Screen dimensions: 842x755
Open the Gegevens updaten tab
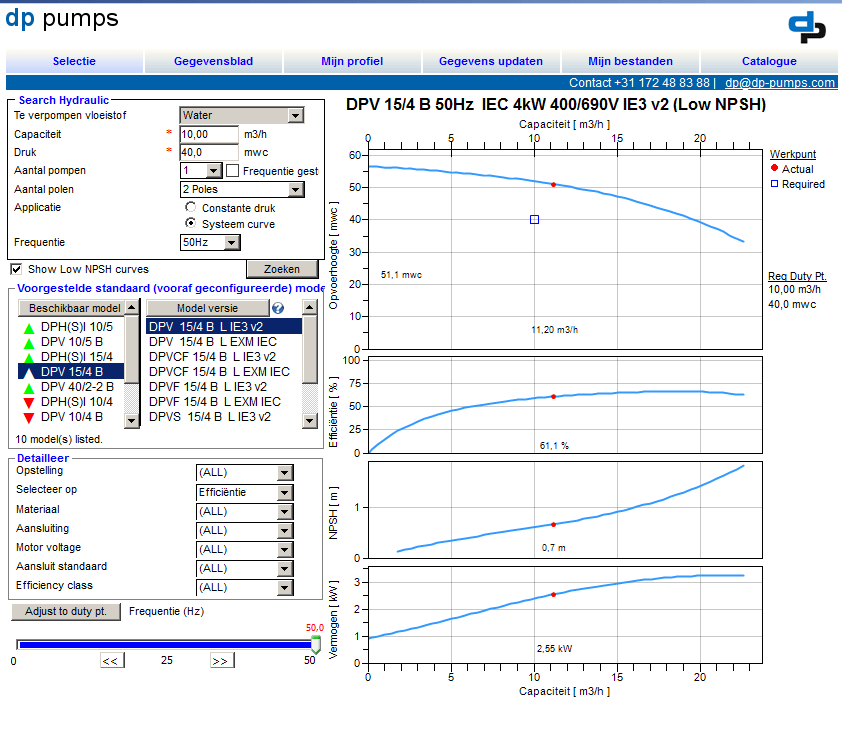tap(491, 61)
